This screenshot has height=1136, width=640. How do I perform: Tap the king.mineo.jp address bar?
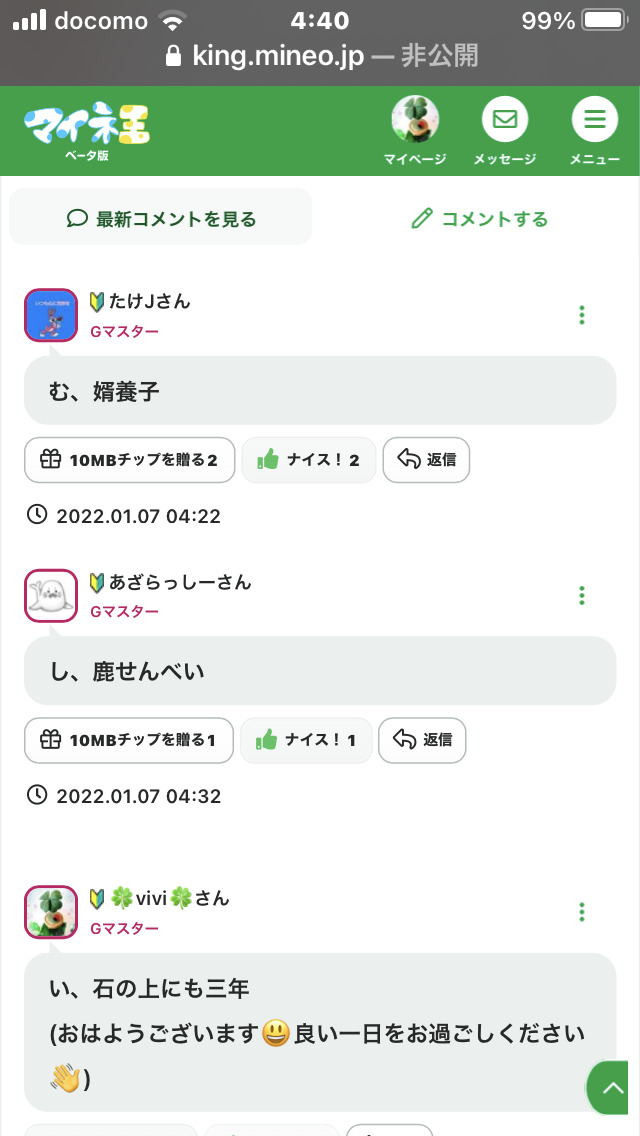[320, 56]
